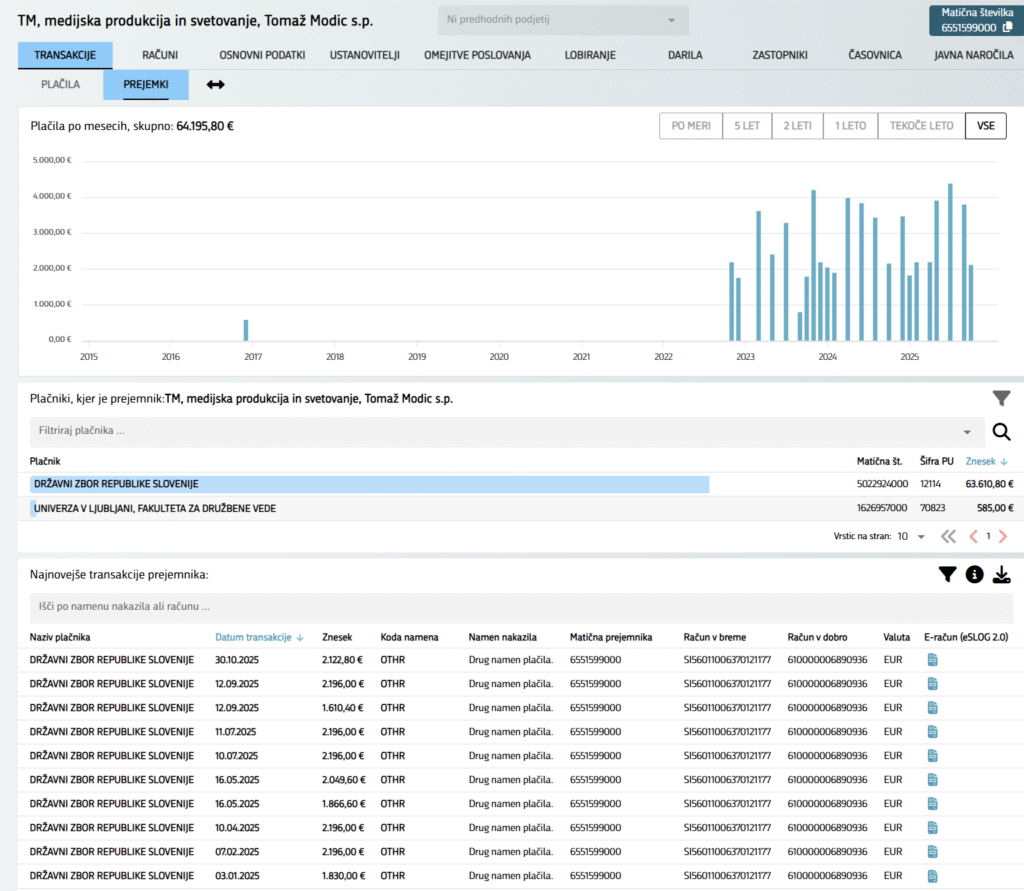Image resolution: width=1024 pixels, height=891 pixels.
Task: Go to next page of payers
Action: click(x=1003, y=536)
